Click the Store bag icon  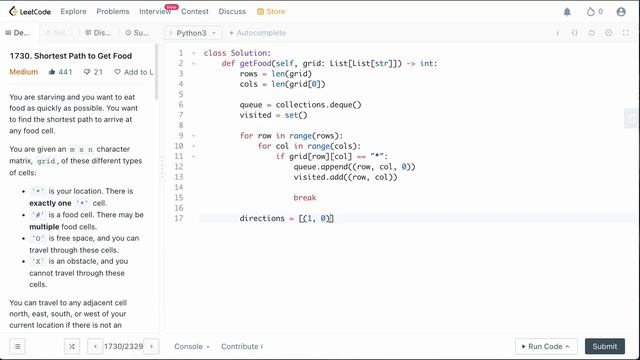pos(260,11)
